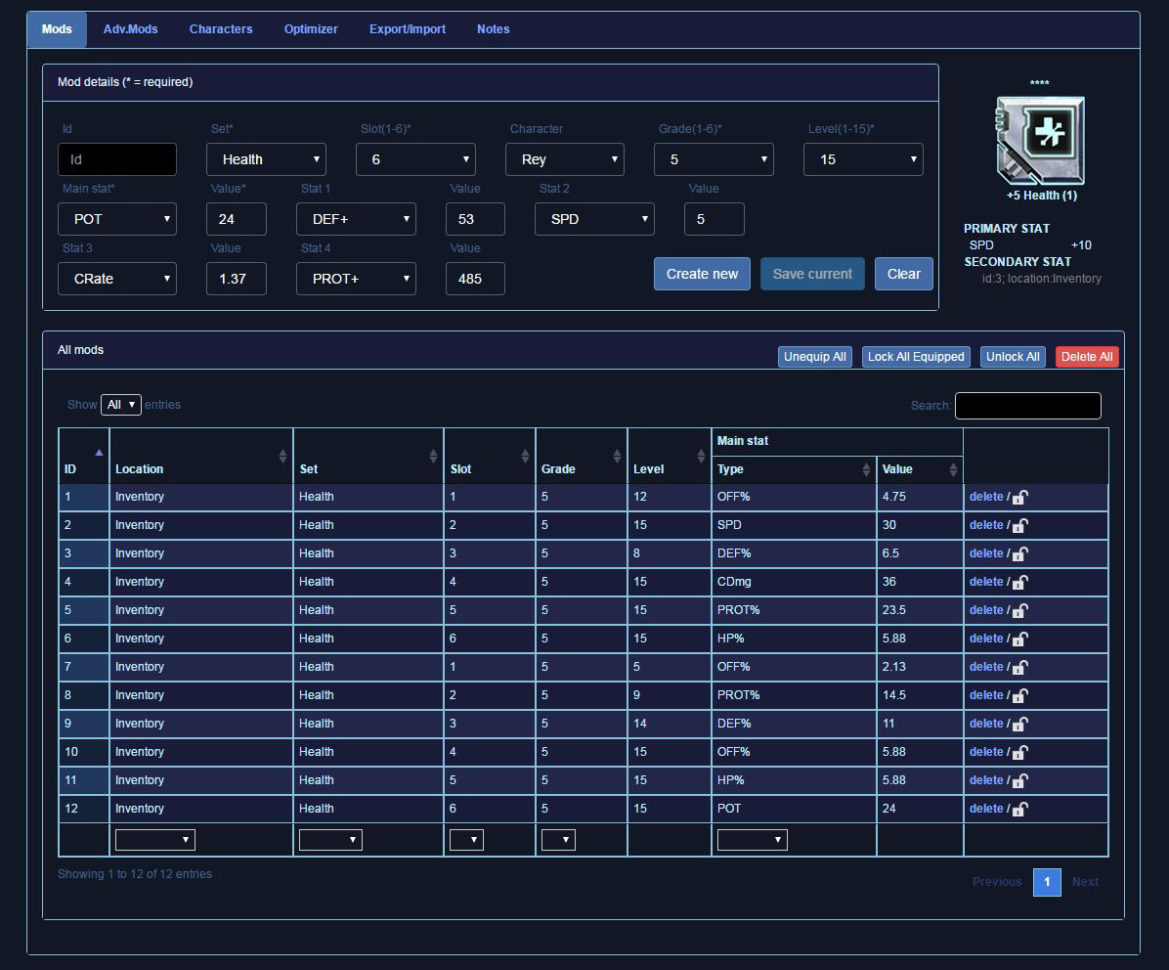Toggle the padlock on mod ID 1
Screen dimensions: 1169x970
coord(1022,497)
